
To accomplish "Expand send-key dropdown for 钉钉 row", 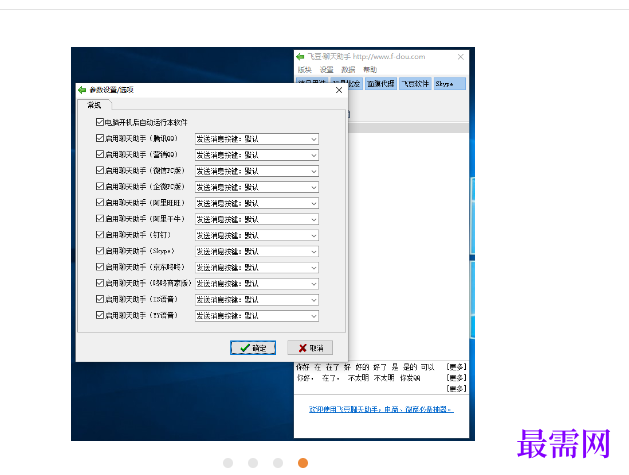I will [x=257, y=235].
